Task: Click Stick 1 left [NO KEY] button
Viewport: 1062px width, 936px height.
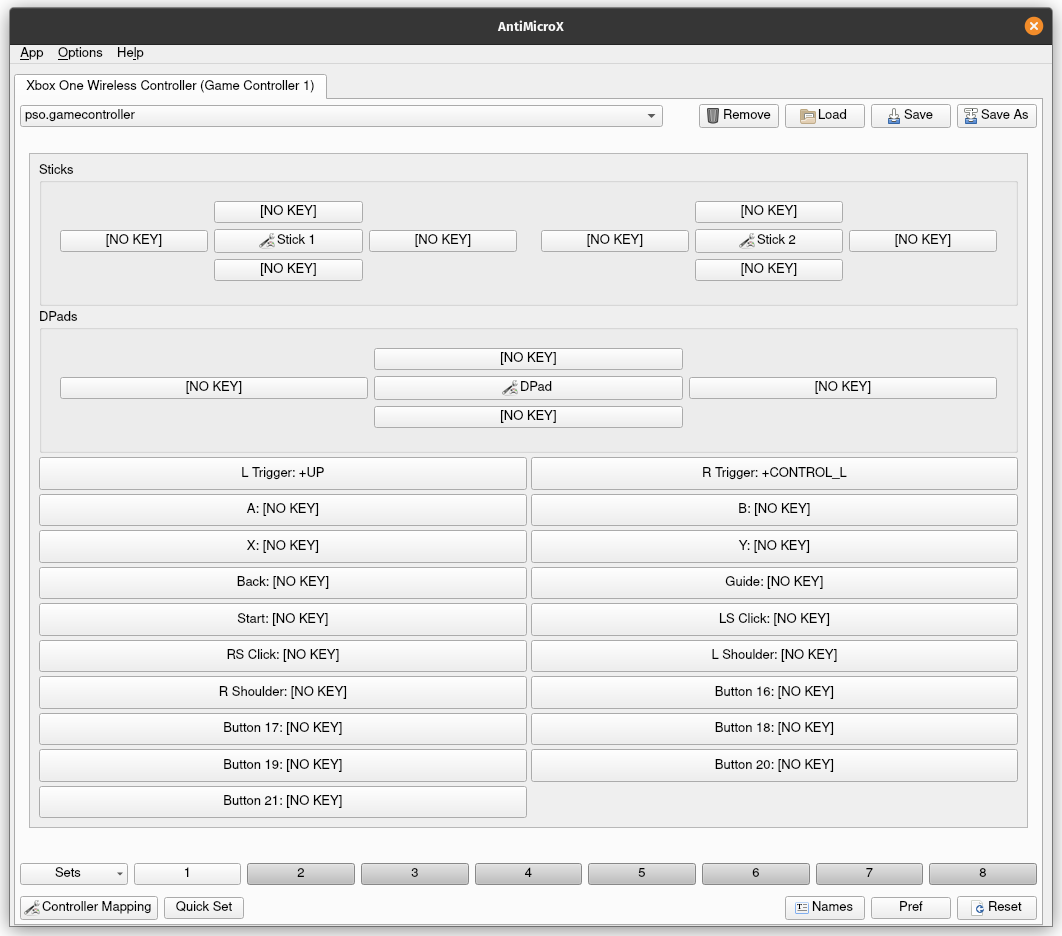Action: (134, 240)
